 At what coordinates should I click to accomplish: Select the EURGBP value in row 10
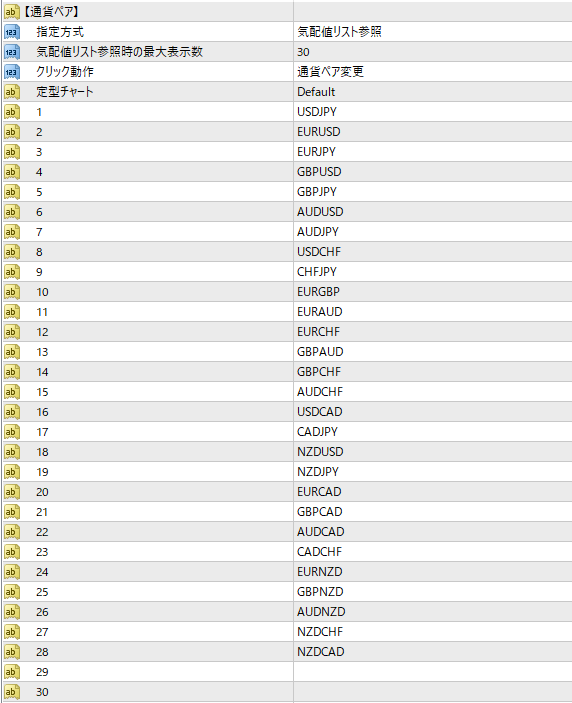(x=318, y=291)
